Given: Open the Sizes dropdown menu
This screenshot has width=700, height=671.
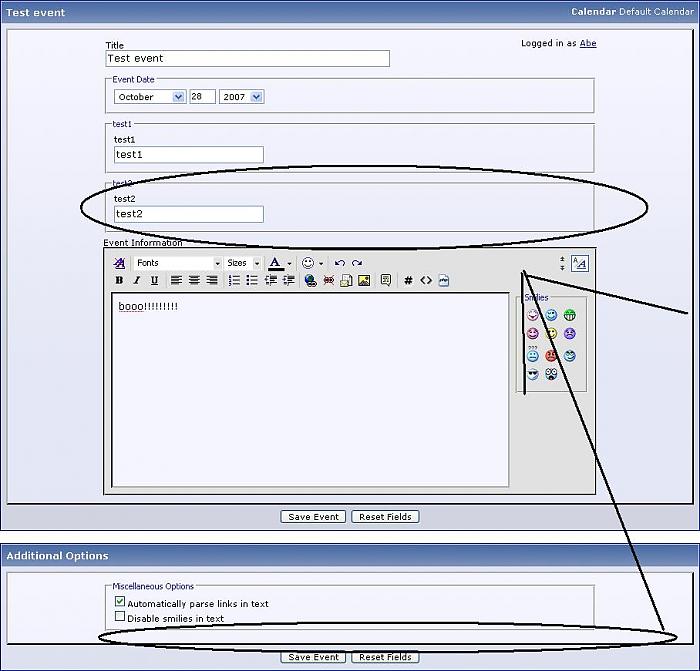Looking at the screenshot, I should coord(243,263).
